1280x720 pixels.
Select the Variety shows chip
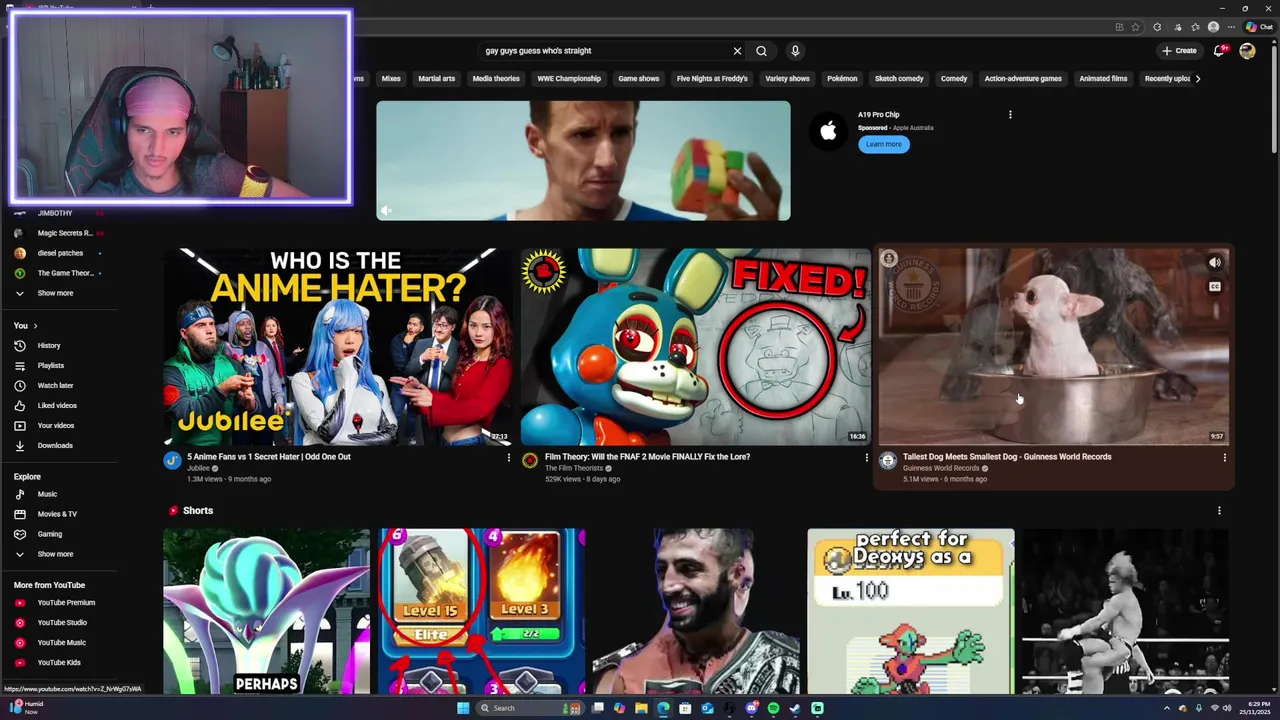[787, 79]
